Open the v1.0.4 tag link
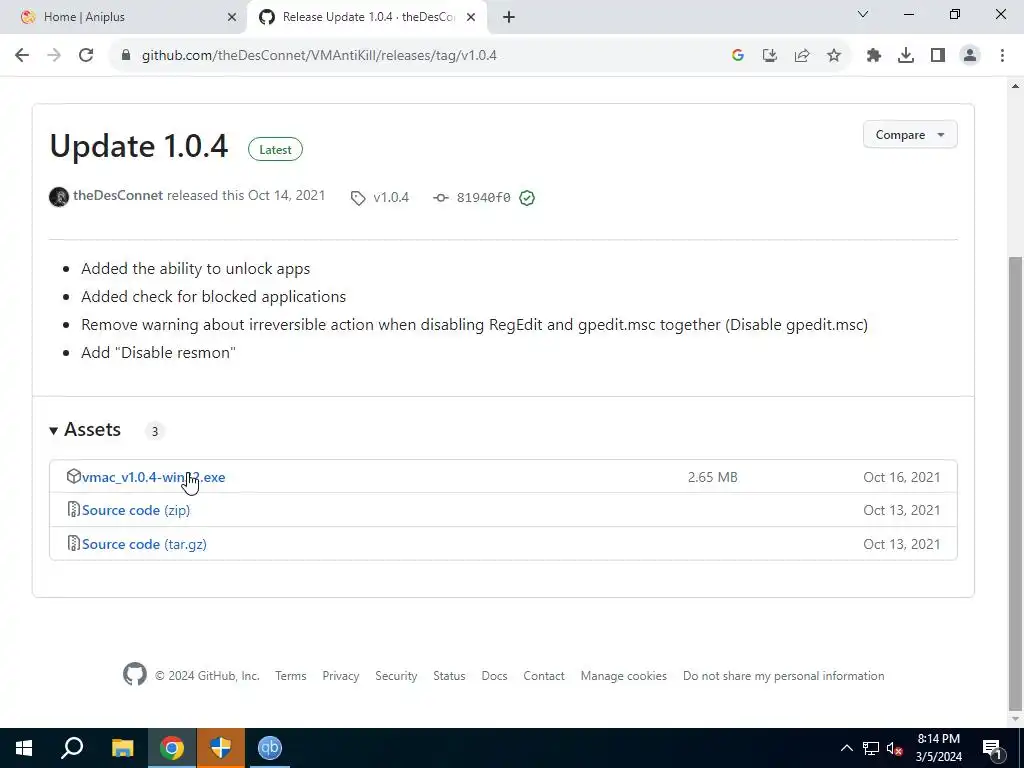Viewport: 1024px width, 768px height. [391, 197]
